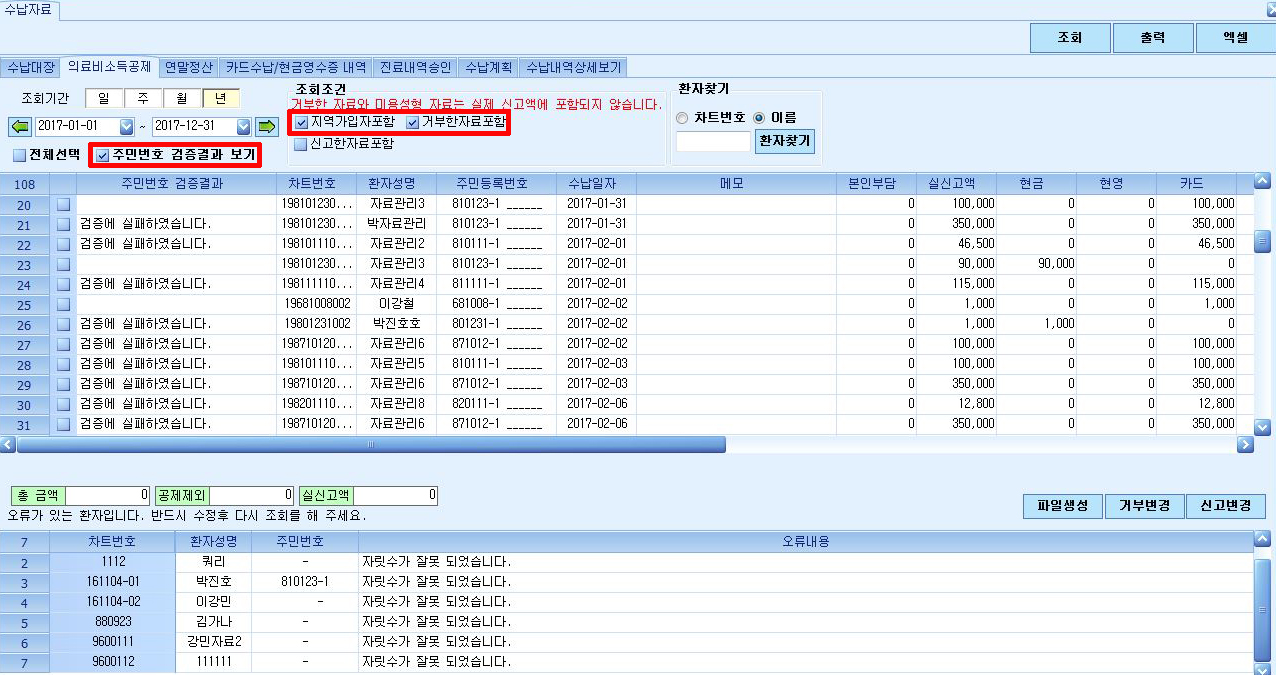Viewport: 1278px width, 675px height.
Task: Check the checkbox in row 28
Action: click(x=63, y=364)
